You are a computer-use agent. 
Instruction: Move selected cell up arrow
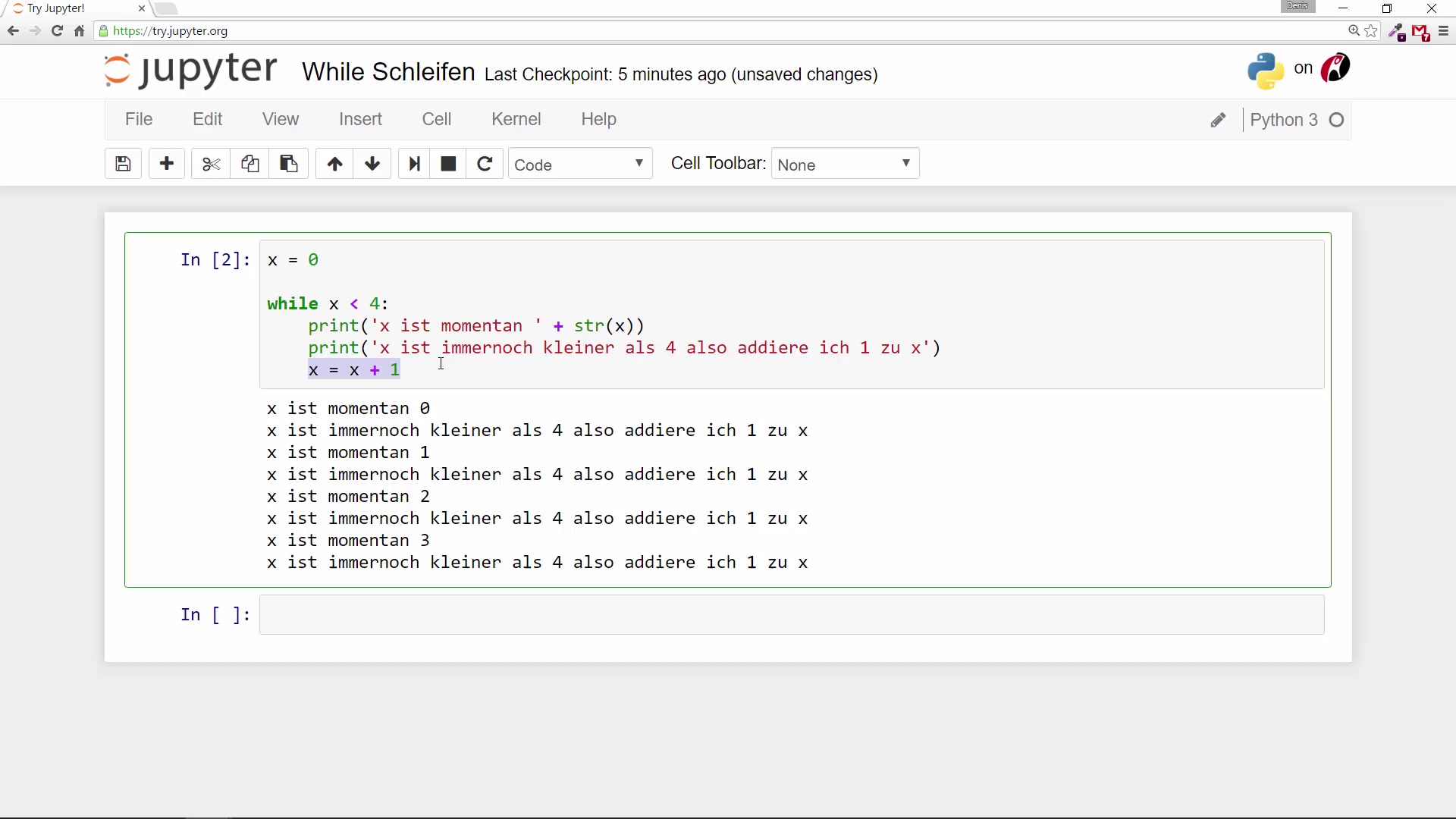click(x=334, y=164)
